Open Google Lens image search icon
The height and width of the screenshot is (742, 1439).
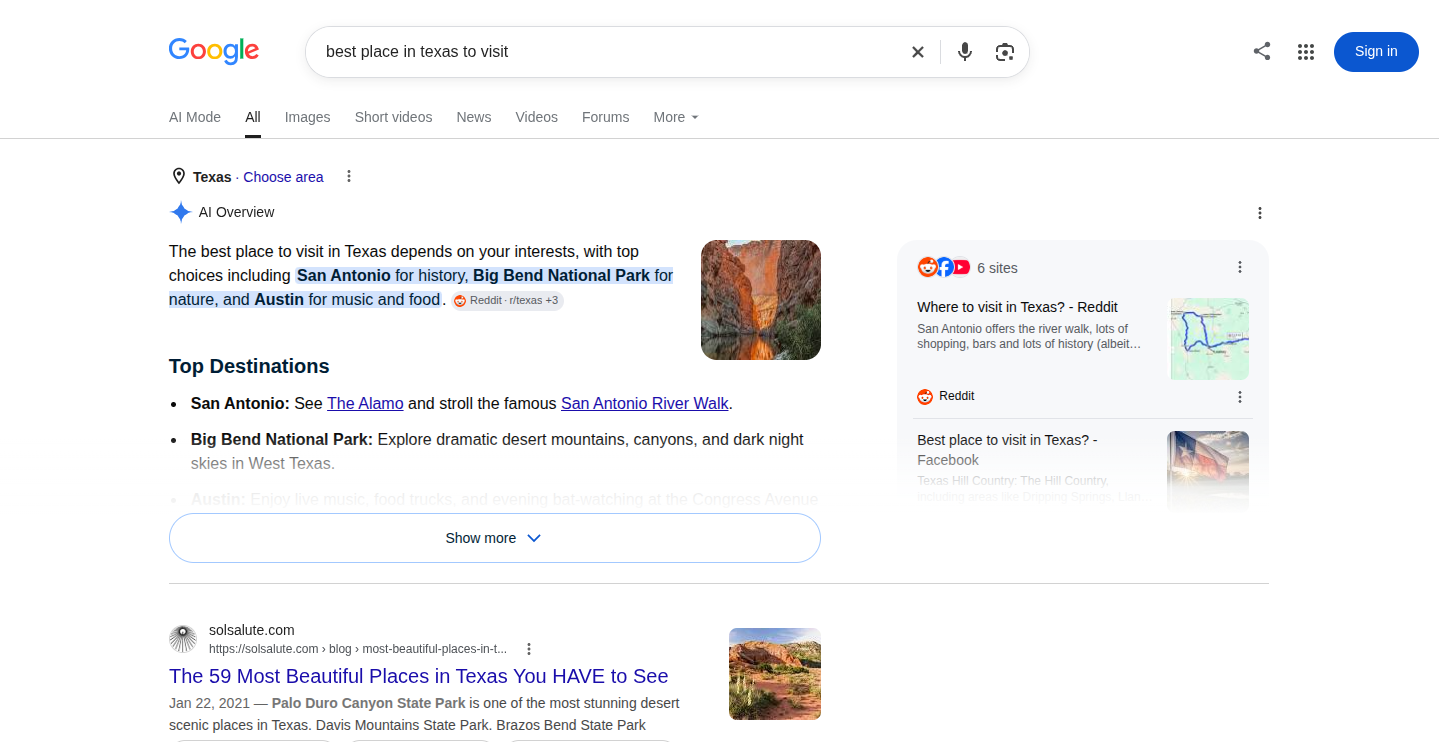[1005, 52]
